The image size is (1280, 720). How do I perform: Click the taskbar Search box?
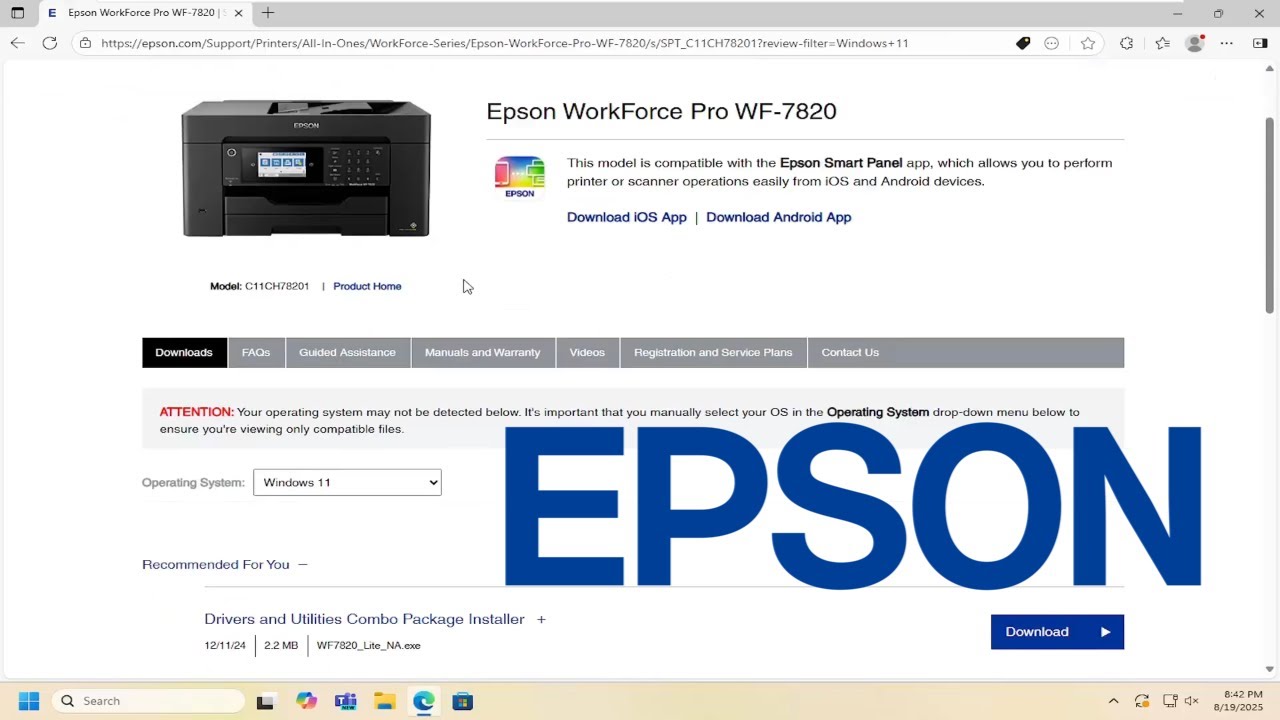coord(148,701)
